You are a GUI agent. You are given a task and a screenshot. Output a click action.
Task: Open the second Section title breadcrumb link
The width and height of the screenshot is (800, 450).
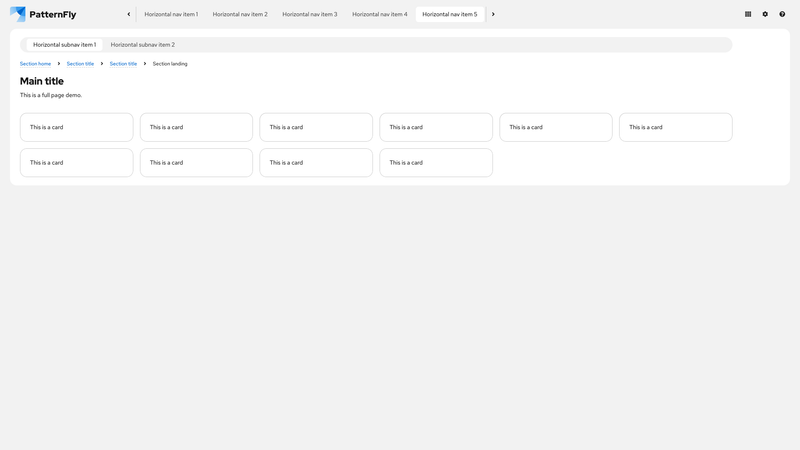pos(123,64)
